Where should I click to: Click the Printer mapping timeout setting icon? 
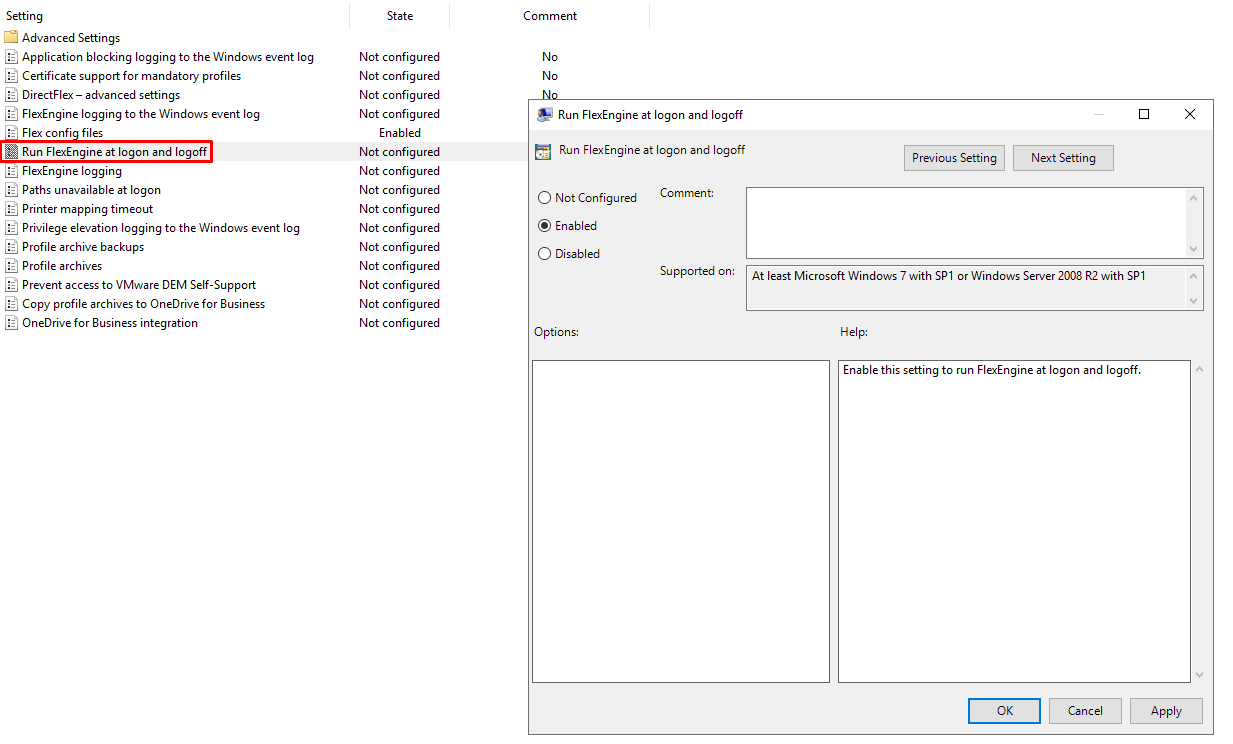coord(11,208)
